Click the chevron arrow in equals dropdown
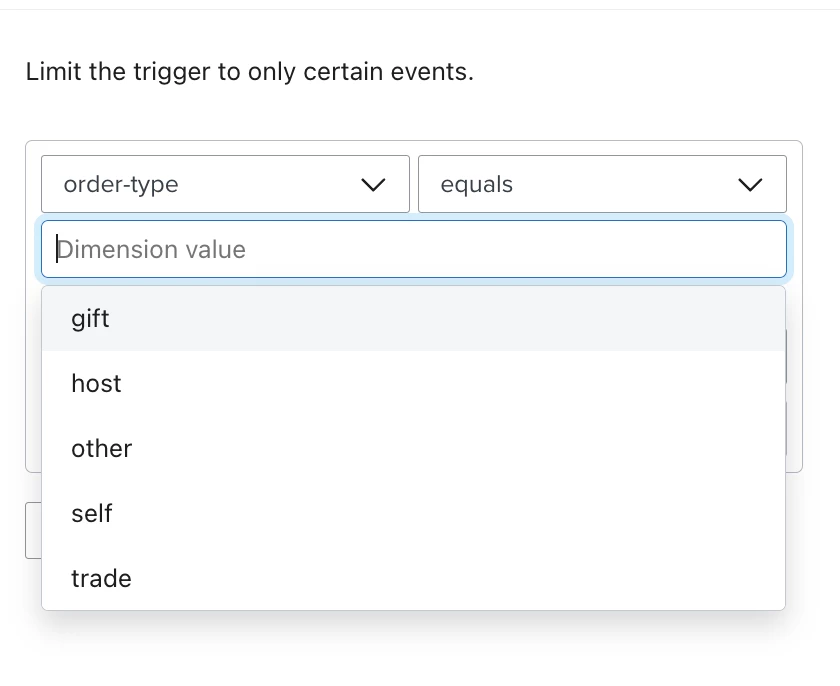Image resolution: width=840 pixels, height=686 pixels. pyautogui.click(x=750, y=185)
